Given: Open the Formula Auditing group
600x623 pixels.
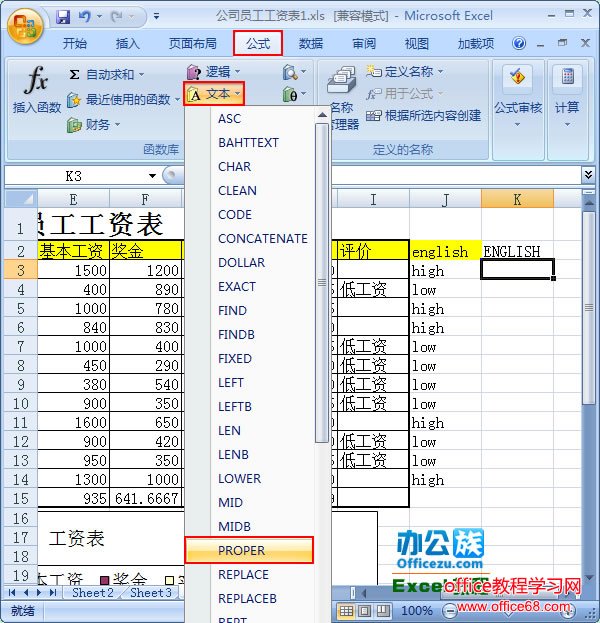Looking at the screenshot, I should 518,97.
